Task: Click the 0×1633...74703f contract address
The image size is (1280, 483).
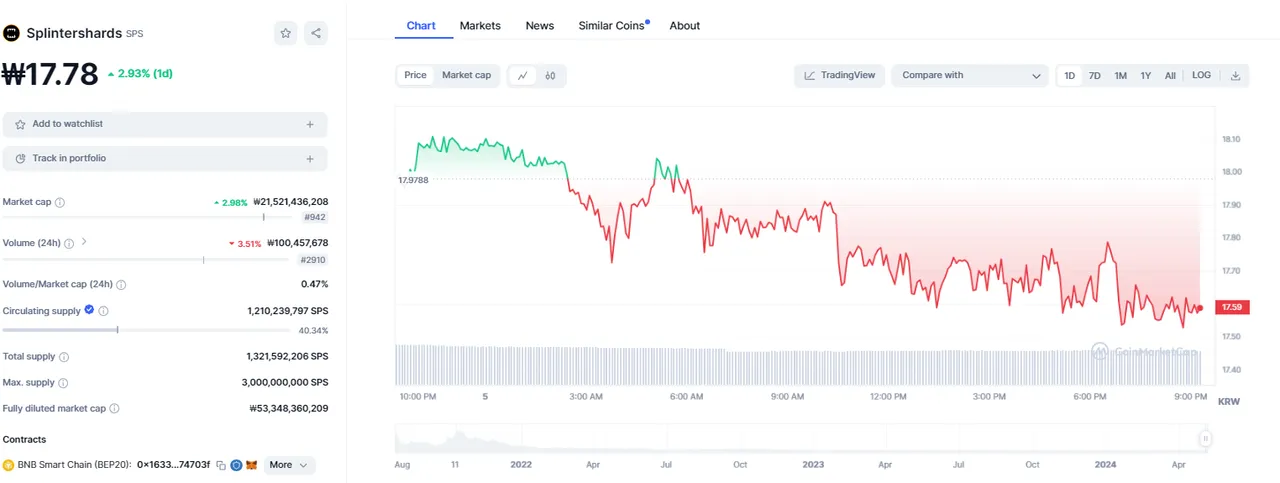Action: 173,465
